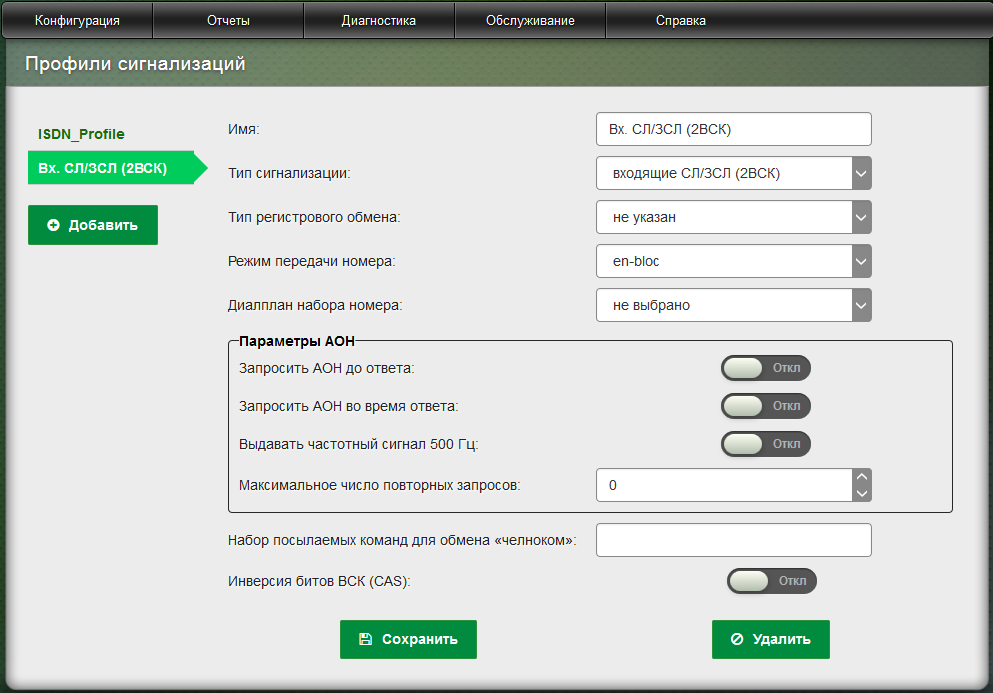The width and height of the screenshot is (993, 693).
Task: Focus the Имя input field
Action: (733, 129)
